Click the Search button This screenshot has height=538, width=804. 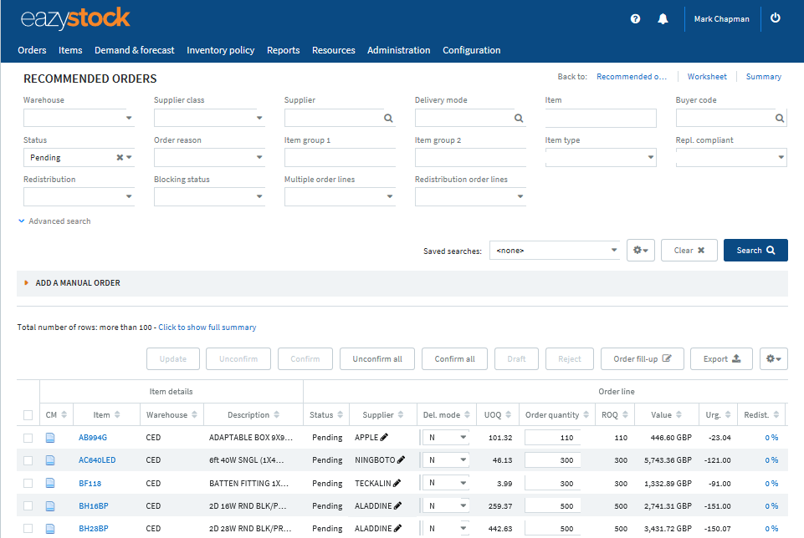pyautogui.click(x=755, y=250)
